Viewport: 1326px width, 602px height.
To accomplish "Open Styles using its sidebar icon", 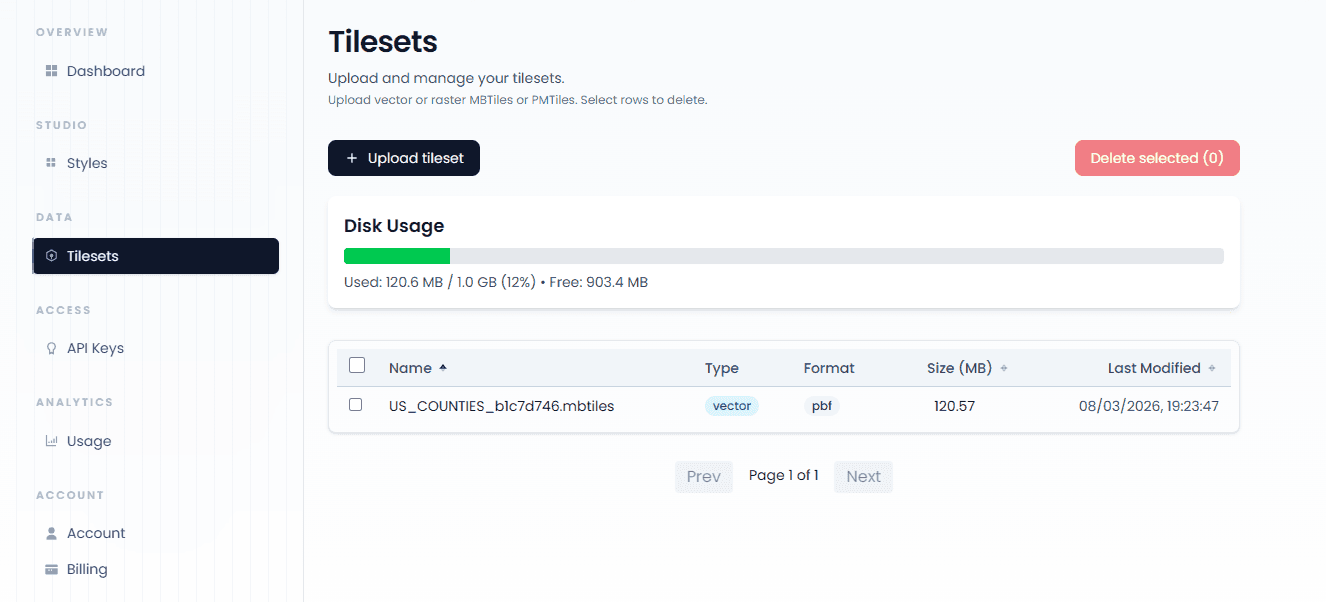I will click(50, 162).
